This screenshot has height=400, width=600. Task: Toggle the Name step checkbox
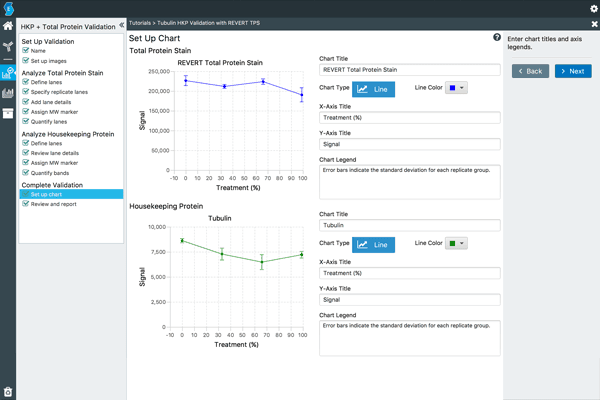(25, 50)
